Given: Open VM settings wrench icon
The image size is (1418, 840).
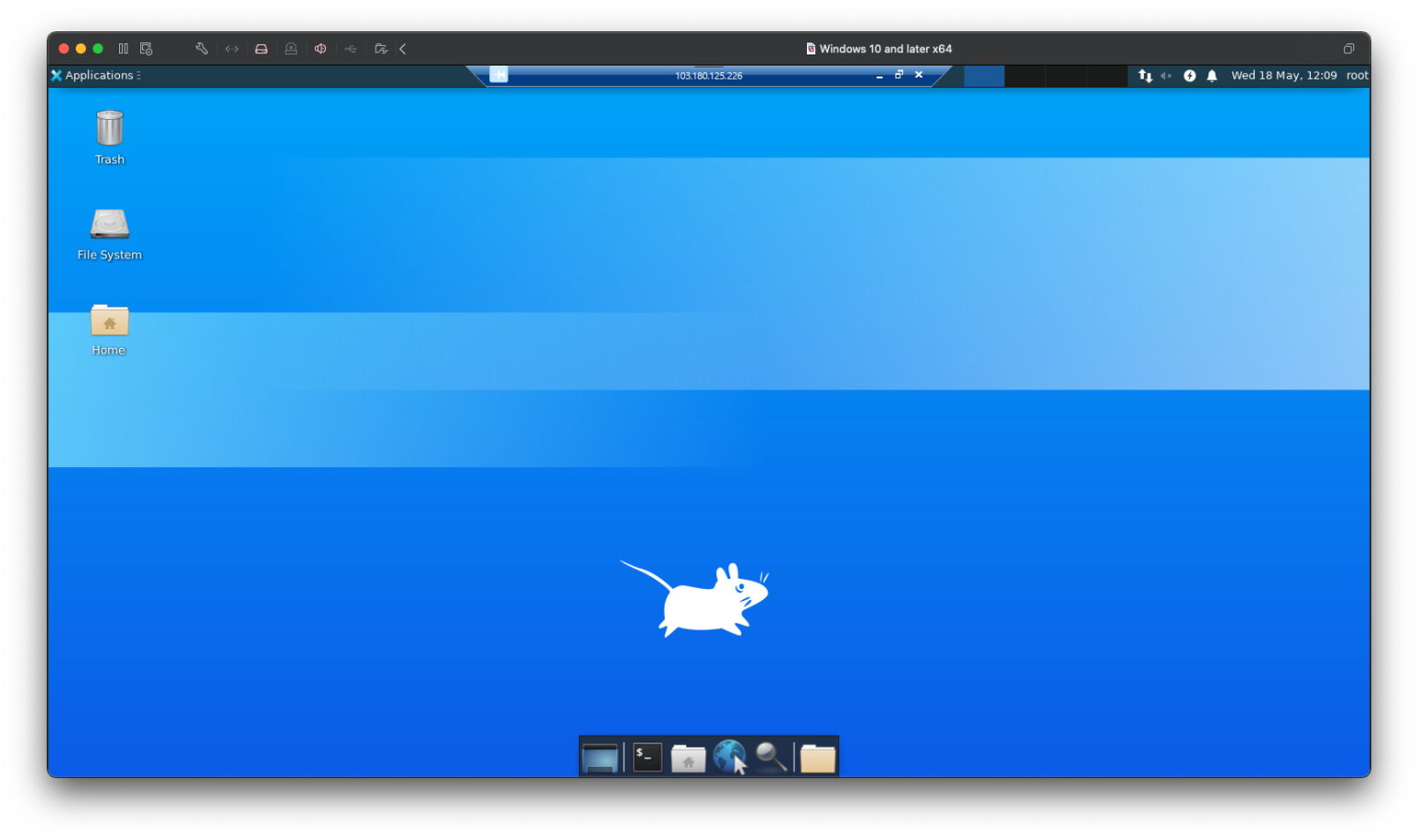Looking at the screenshot, I should point(201,49).
